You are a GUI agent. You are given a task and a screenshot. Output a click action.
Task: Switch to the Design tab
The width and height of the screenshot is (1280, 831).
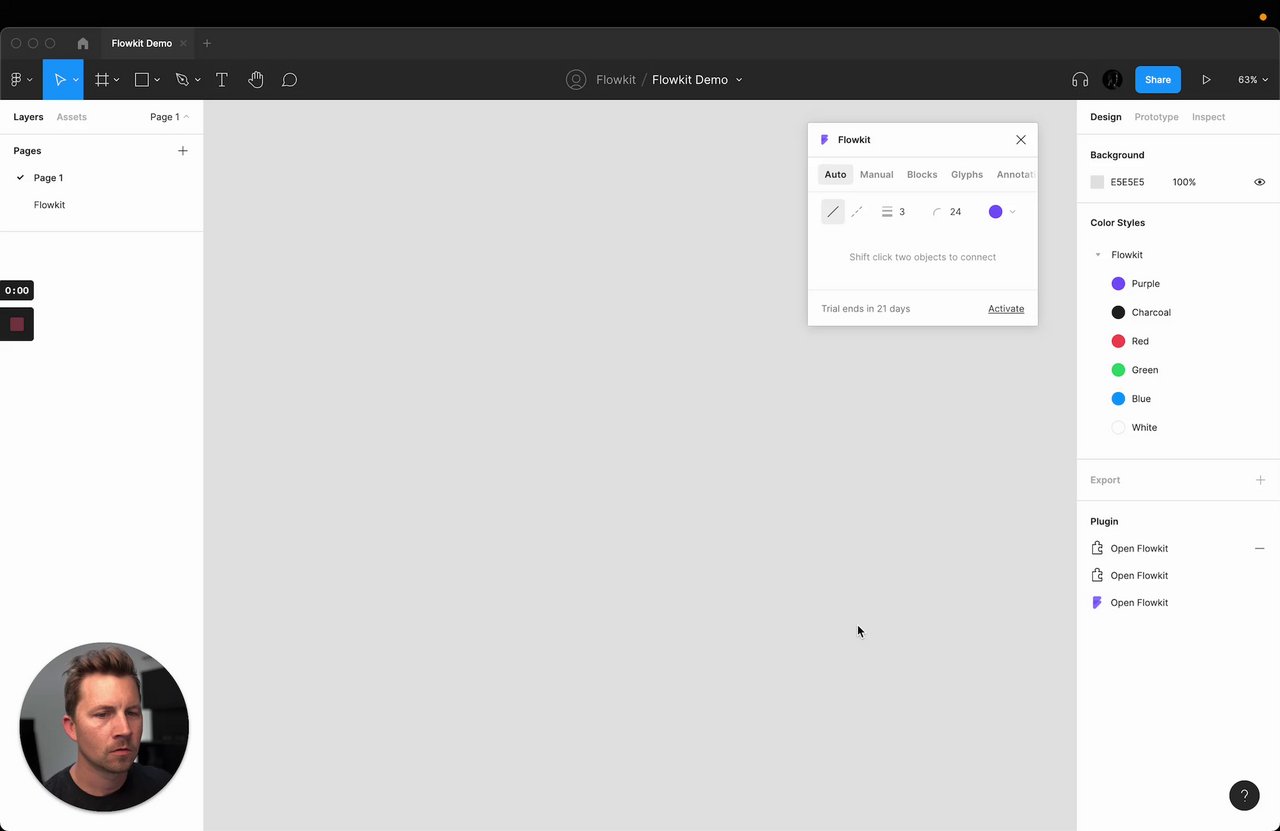click(x=1106, y=117)
